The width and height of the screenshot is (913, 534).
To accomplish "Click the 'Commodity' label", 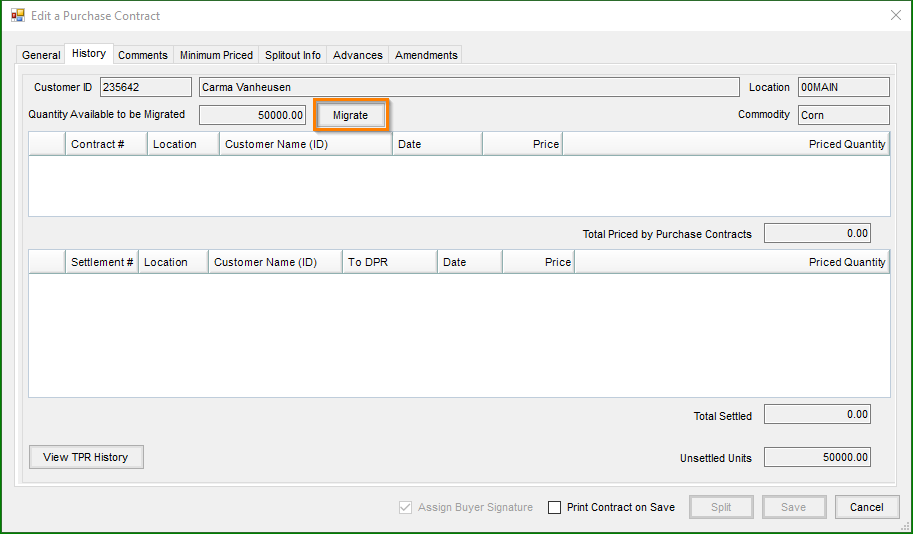I will coord(764,115).
